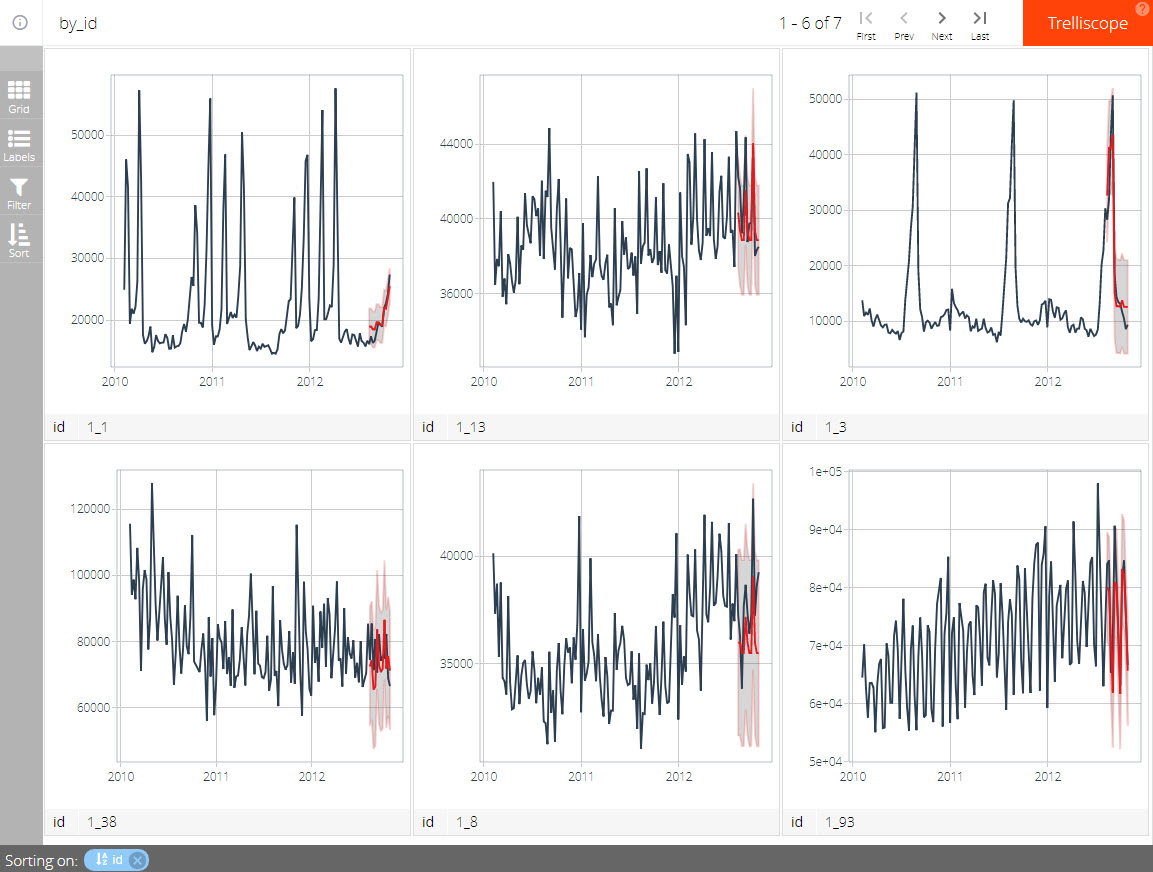Click the 1 - 6 of 7 page indicator
Screen dimensions: 1153x872
coord(810,23)
